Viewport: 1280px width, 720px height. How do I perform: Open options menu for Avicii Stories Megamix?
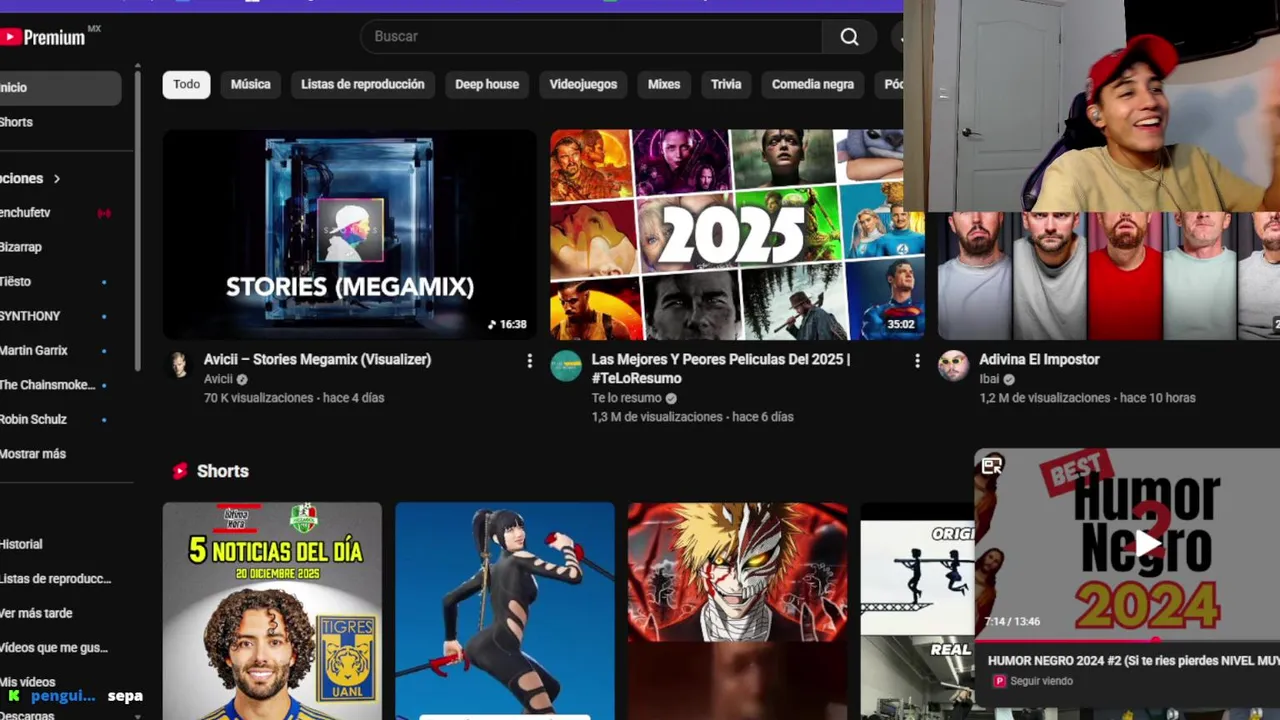pyautogui.click(x=530, y=361)
